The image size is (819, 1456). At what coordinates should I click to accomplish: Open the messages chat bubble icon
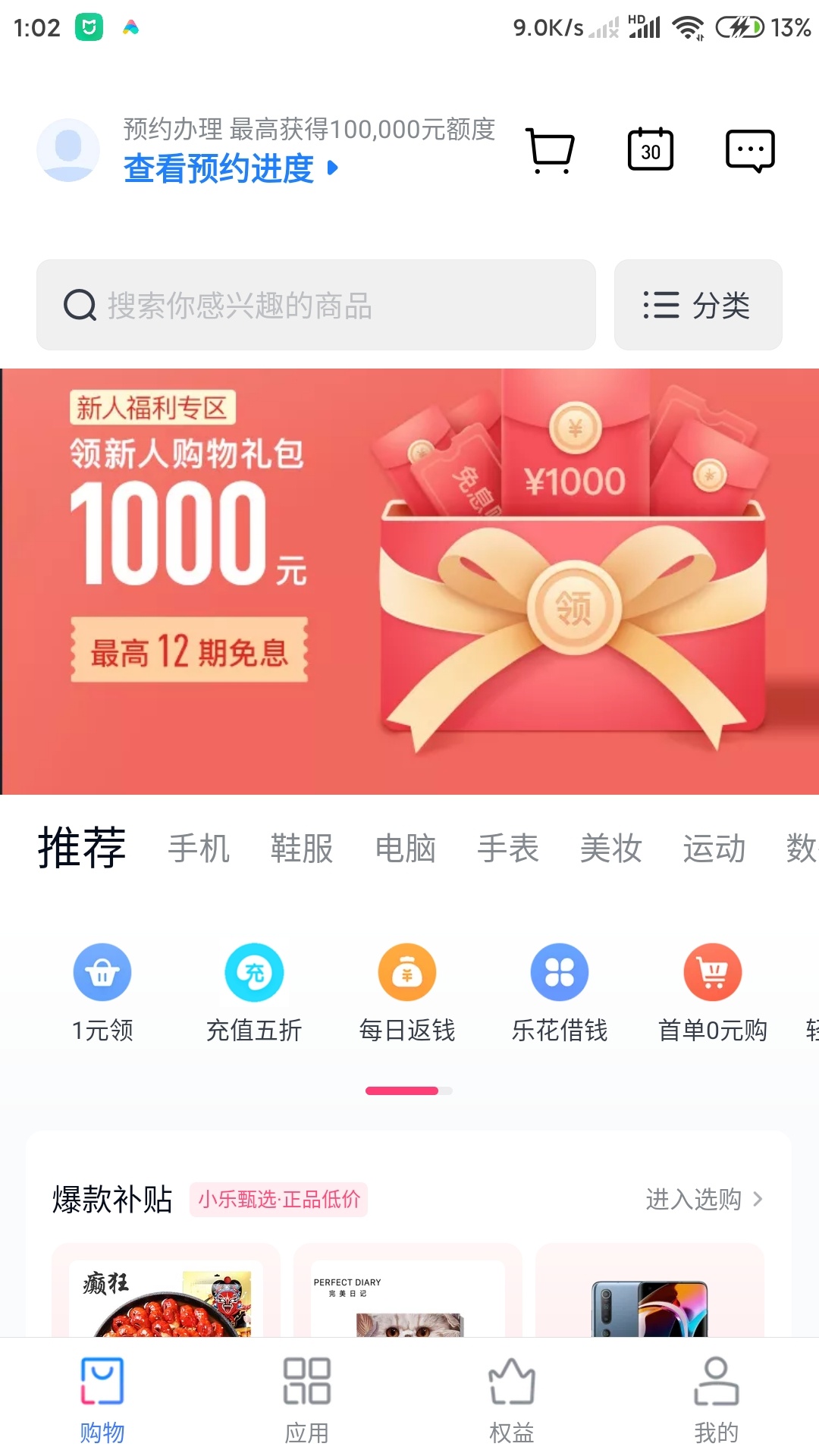pos(750,150)
